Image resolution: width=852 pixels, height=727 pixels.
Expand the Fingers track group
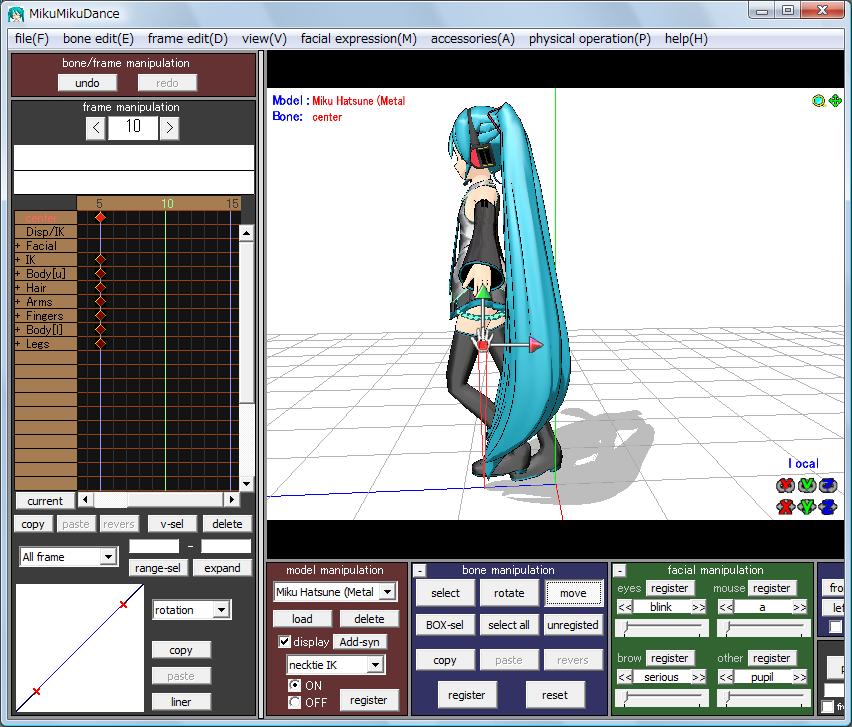(18, 316)
